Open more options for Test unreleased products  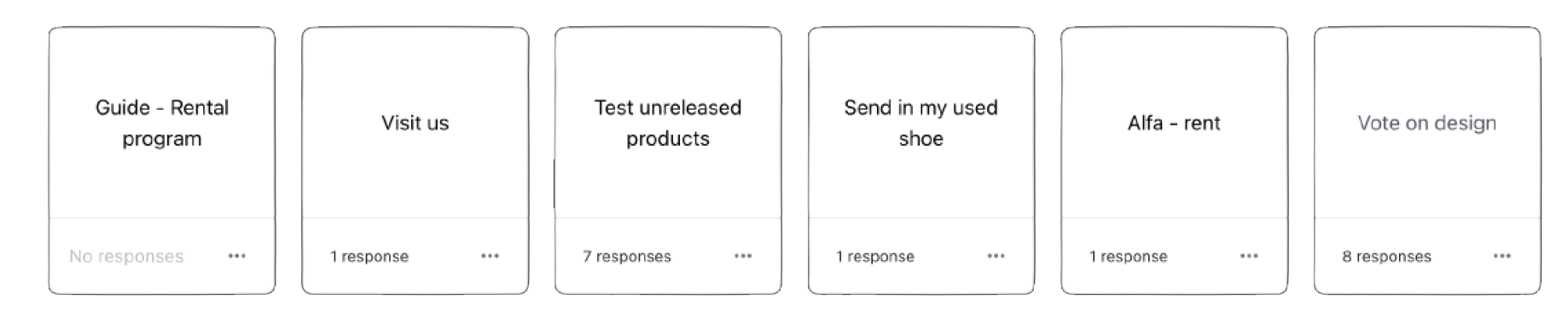[743, 256]
